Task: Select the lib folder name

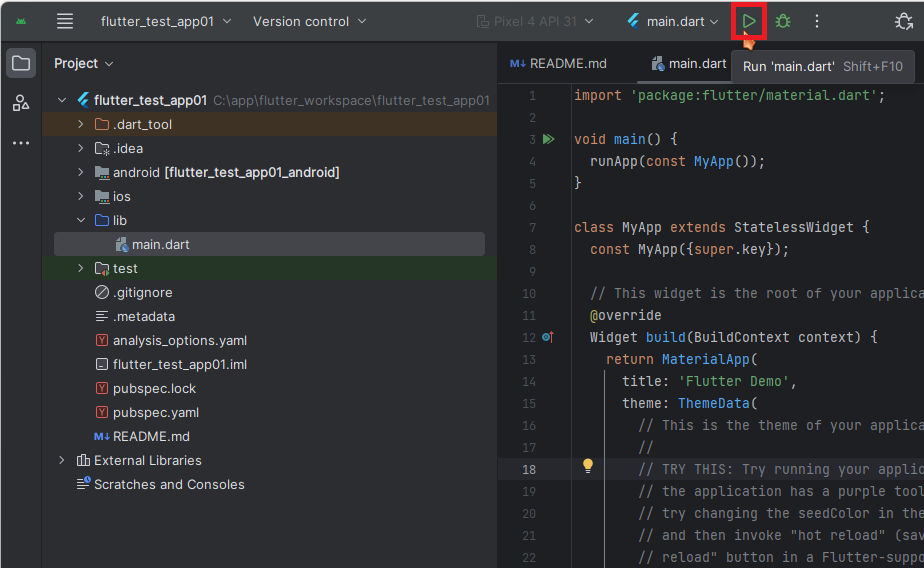Action: coord(120,220)
